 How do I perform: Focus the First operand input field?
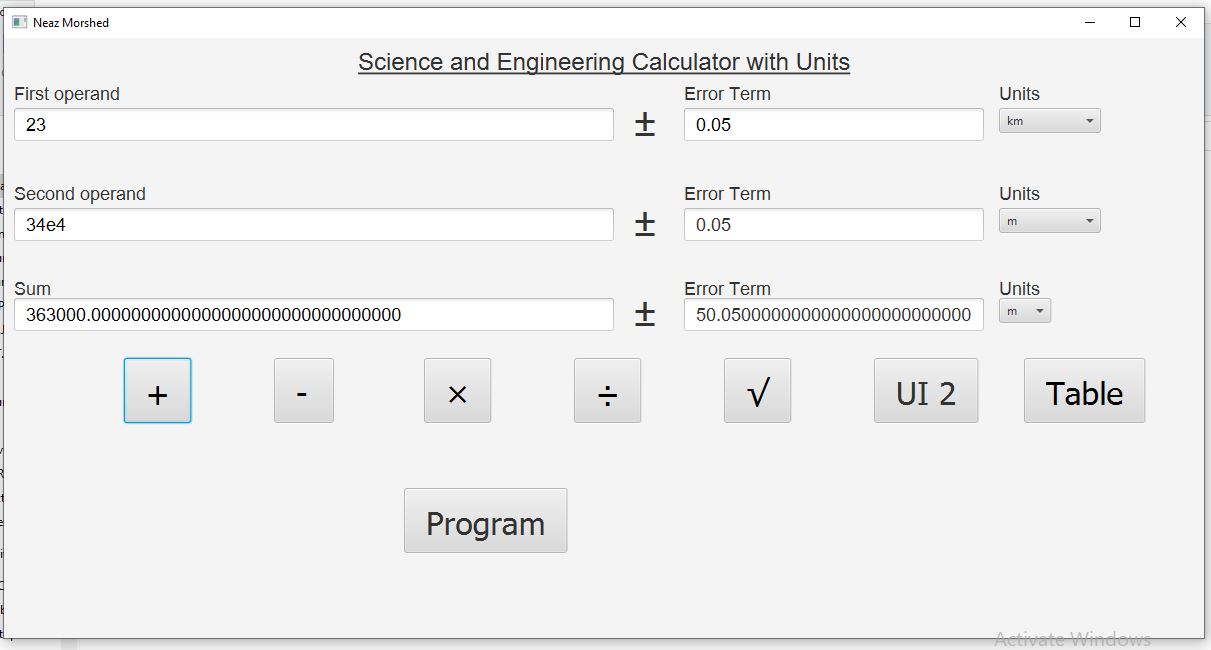pyautogui.click(x=313, y=125)
